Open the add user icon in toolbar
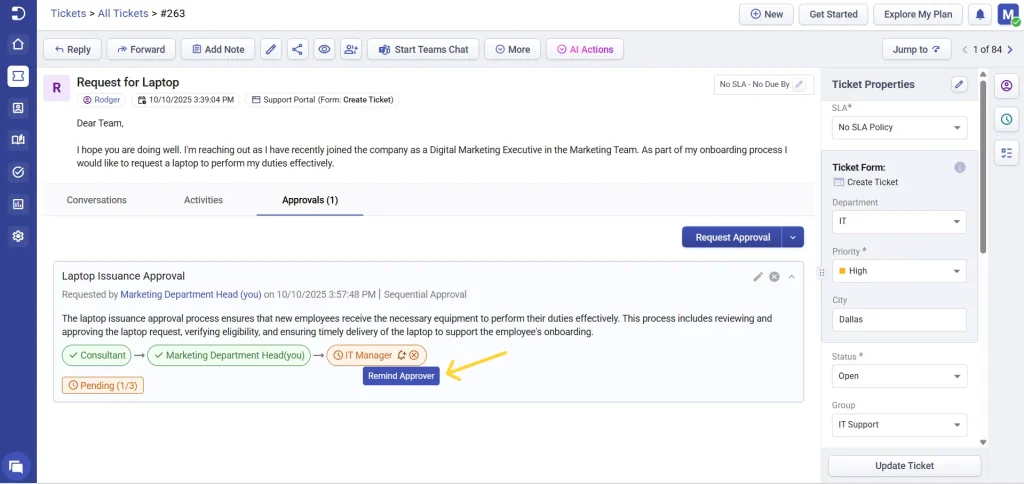 coord(350,49)
